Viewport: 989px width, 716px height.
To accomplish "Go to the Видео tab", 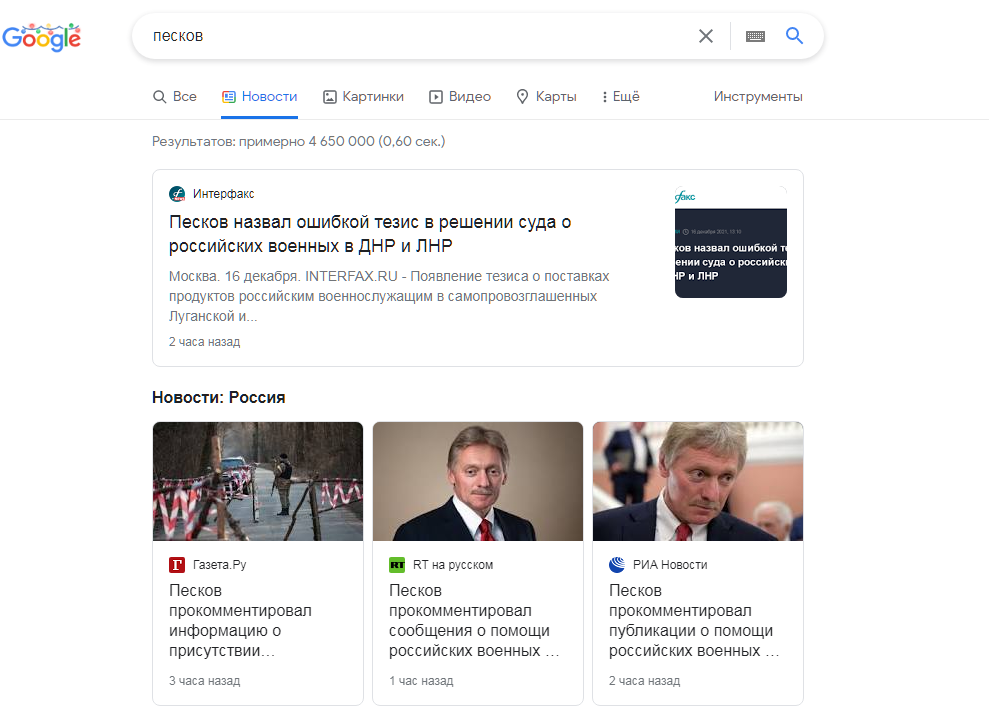I will pos(460,97).
